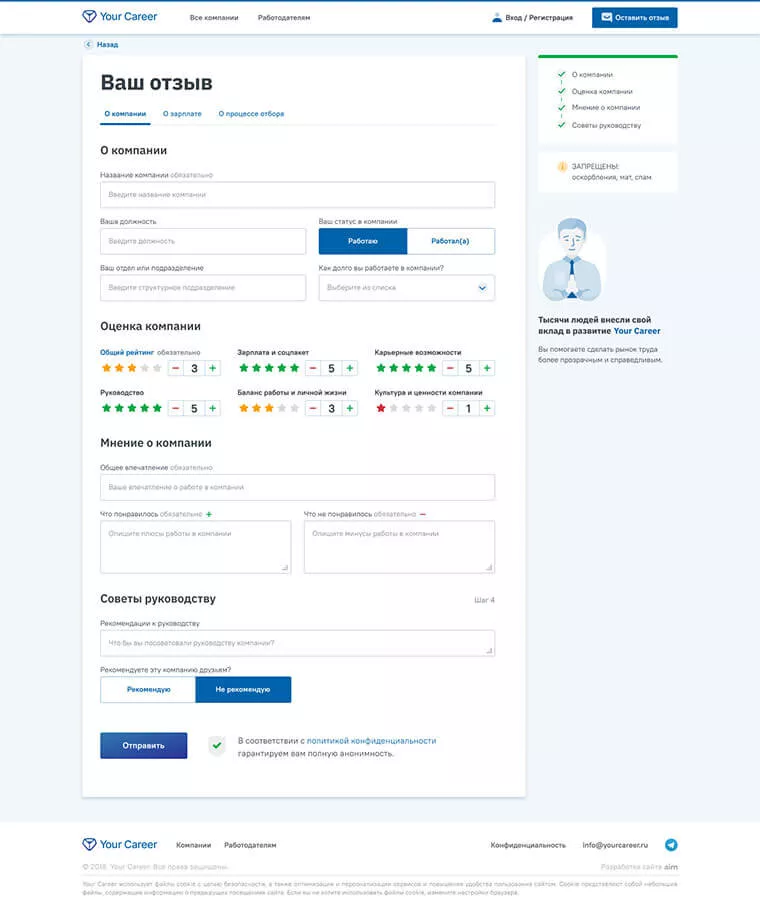Open the Telegram icon in the footer
Image resolution: width=760 pixels, height=903 pixels.
point(671,845)
